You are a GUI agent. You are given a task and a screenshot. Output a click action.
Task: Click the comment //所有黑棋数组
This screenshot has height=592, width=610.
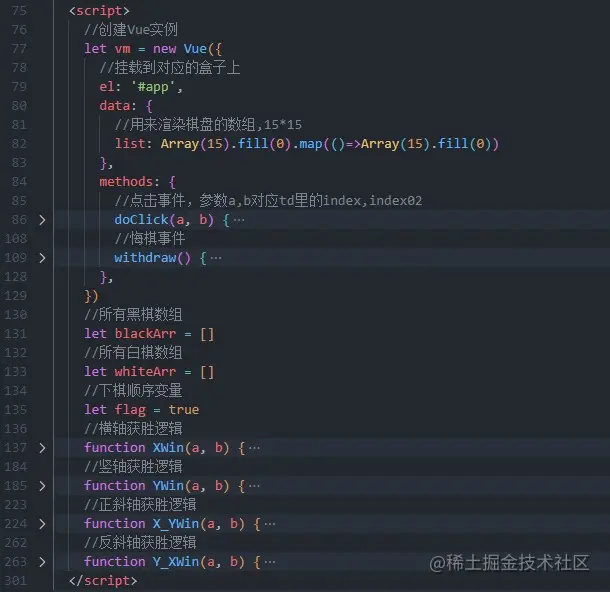pos(133,315)
